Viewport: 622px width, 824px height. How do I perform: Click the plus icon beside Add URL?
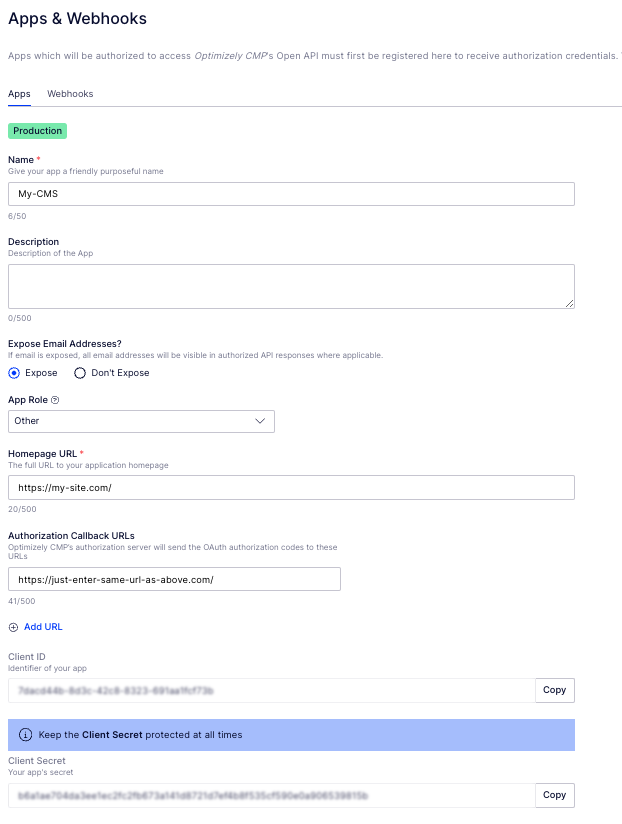click(x=13, y=627)
